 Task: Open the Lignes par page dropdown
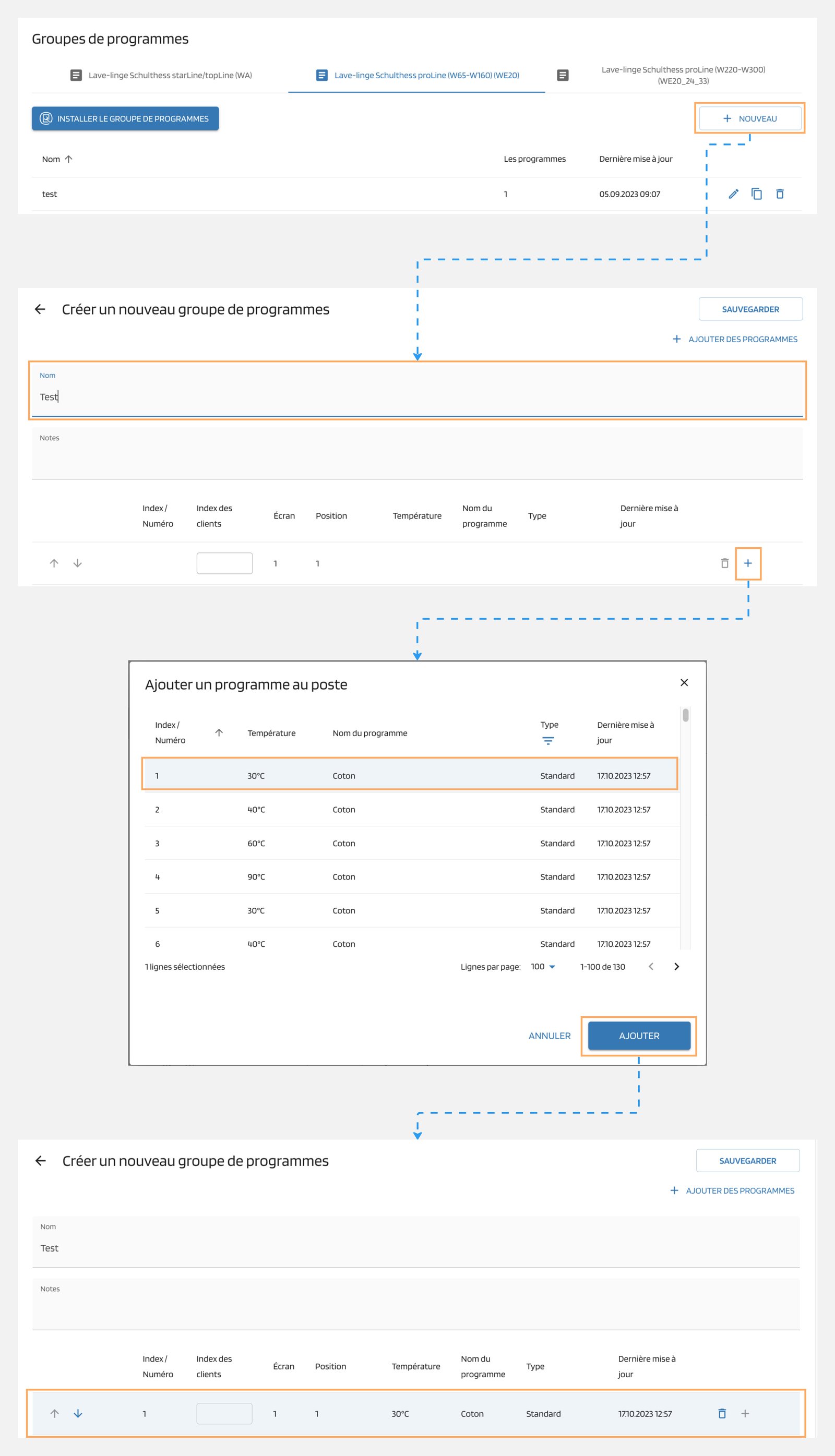click(x=543, y=967)
